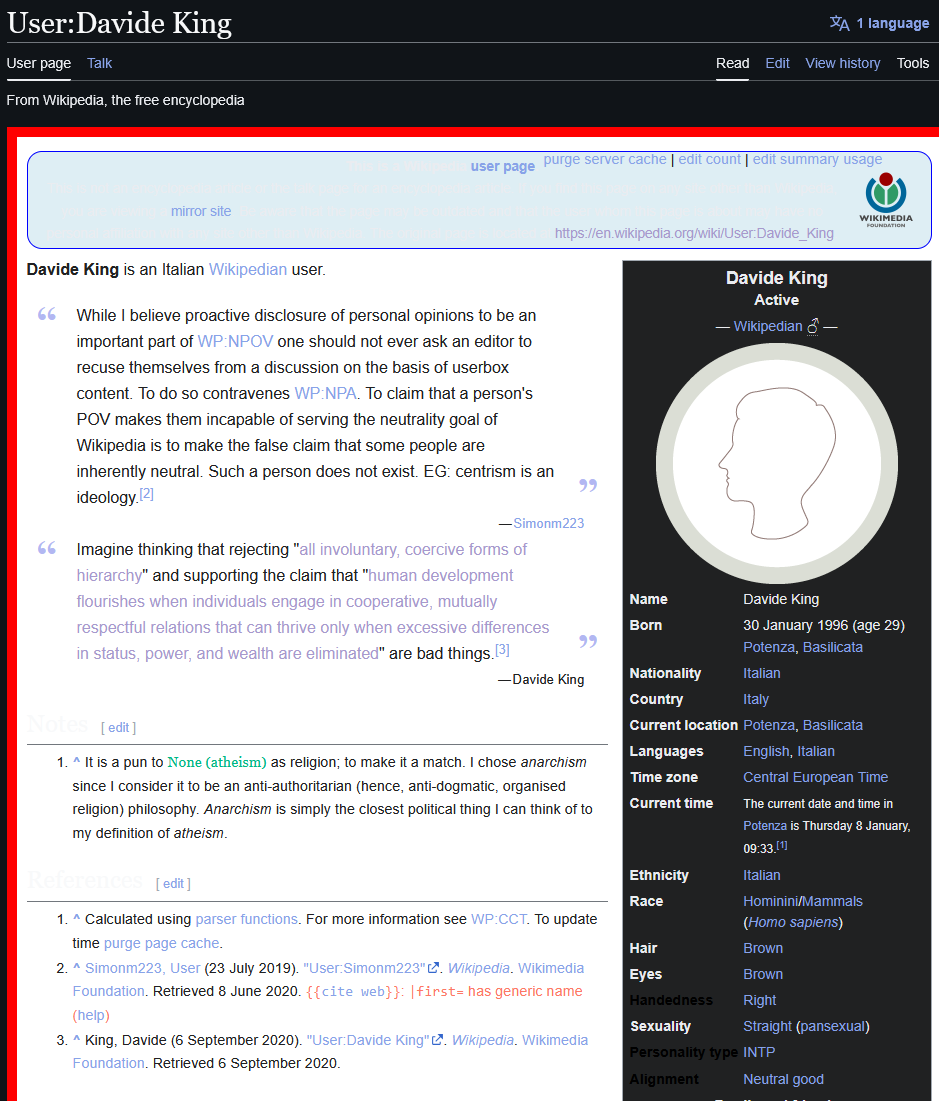939x1101 pixels.
Task: Click the mirror site link
Action: [201, 211]
